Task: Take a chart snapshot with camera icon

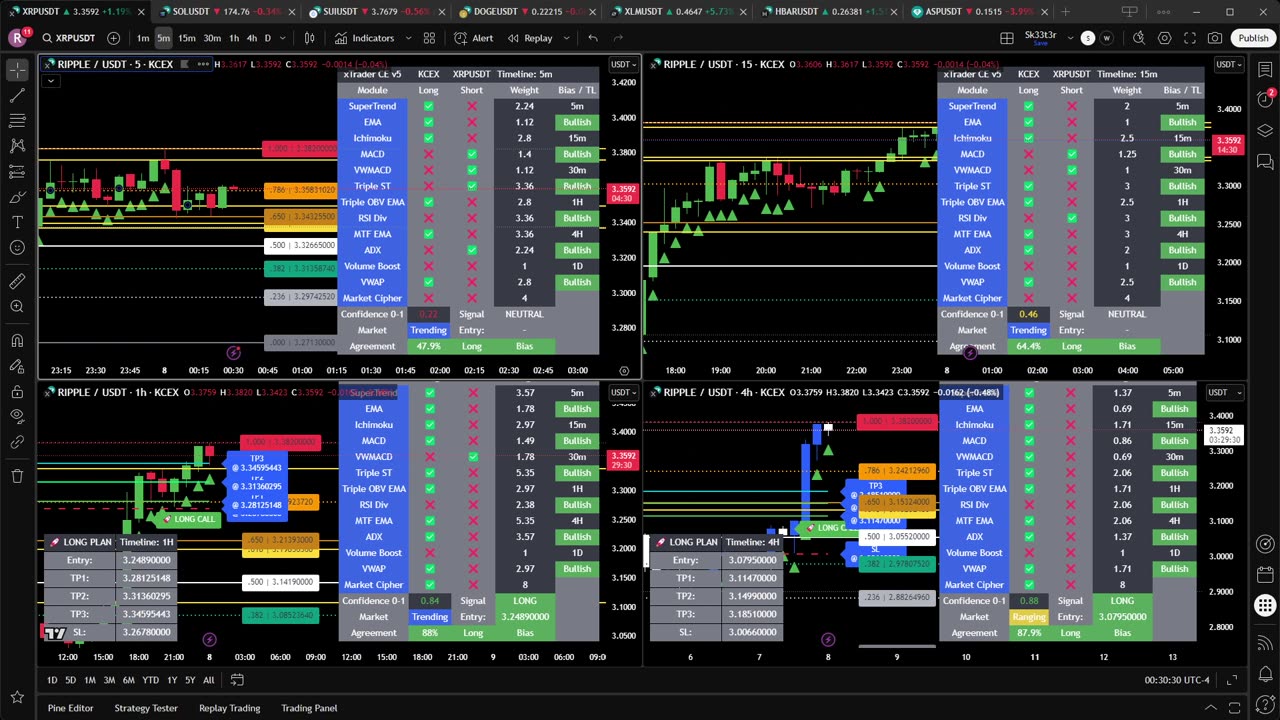Action: point(1215,38)
